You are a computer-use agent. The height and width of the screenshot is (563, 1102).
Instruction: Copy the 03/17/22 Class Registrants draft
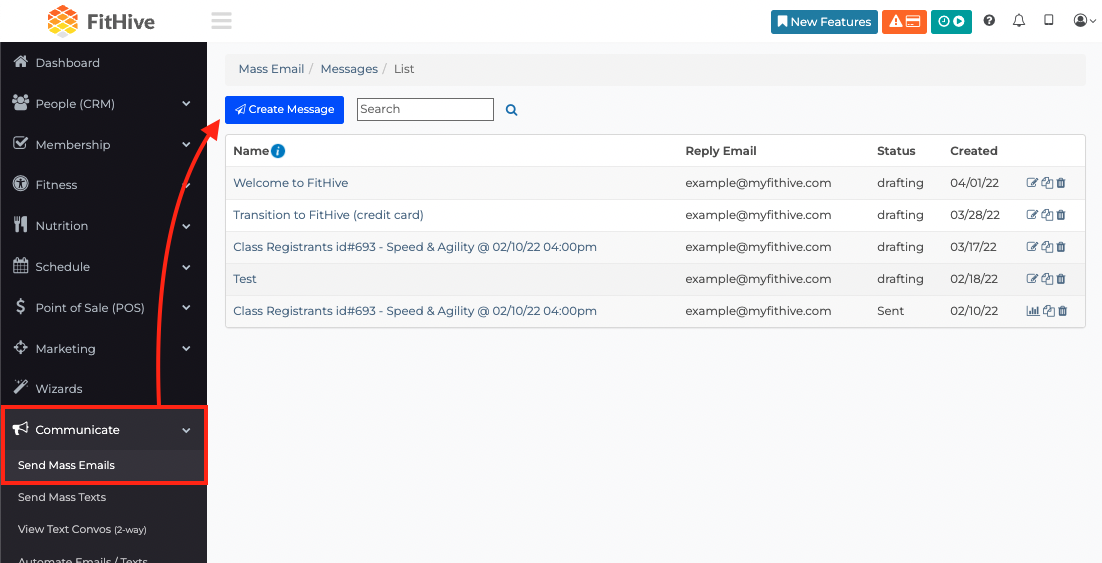[x=1047, y=247]
